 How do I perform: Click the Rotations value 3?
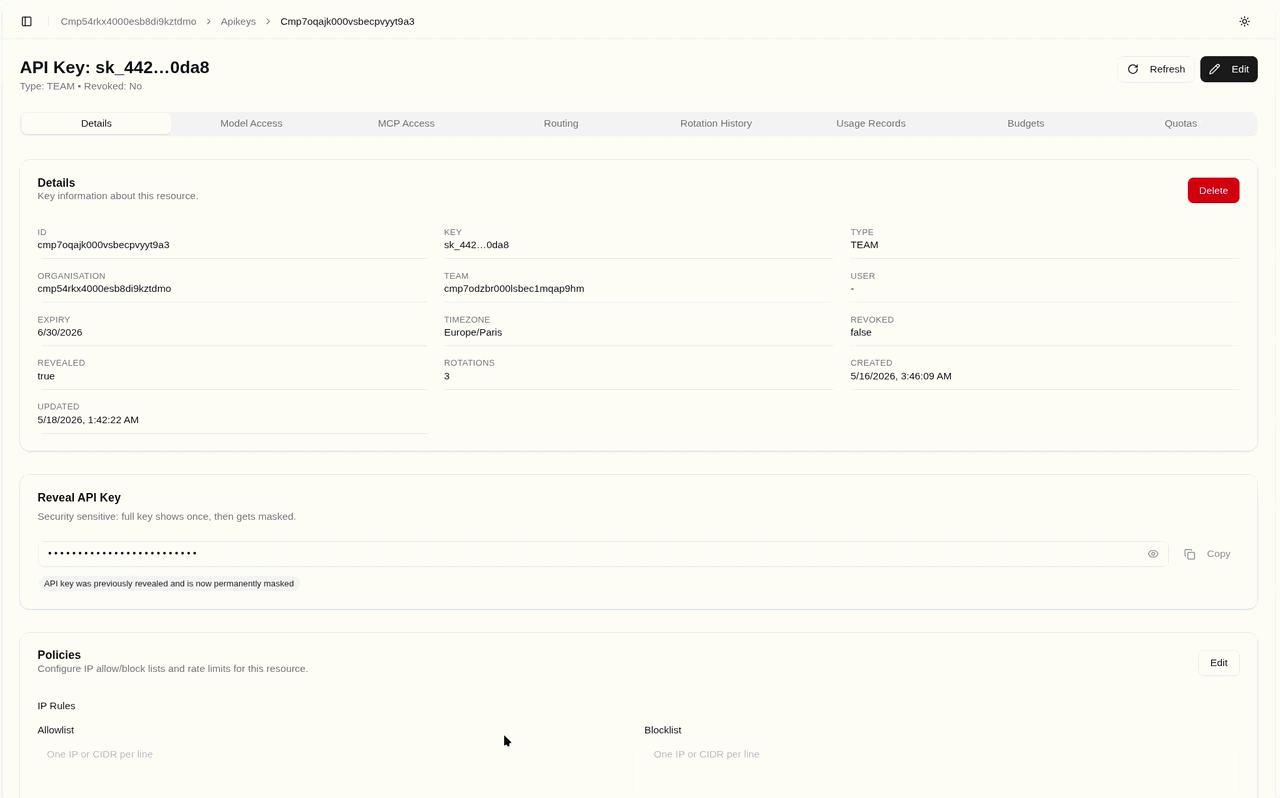coord(447,376)
